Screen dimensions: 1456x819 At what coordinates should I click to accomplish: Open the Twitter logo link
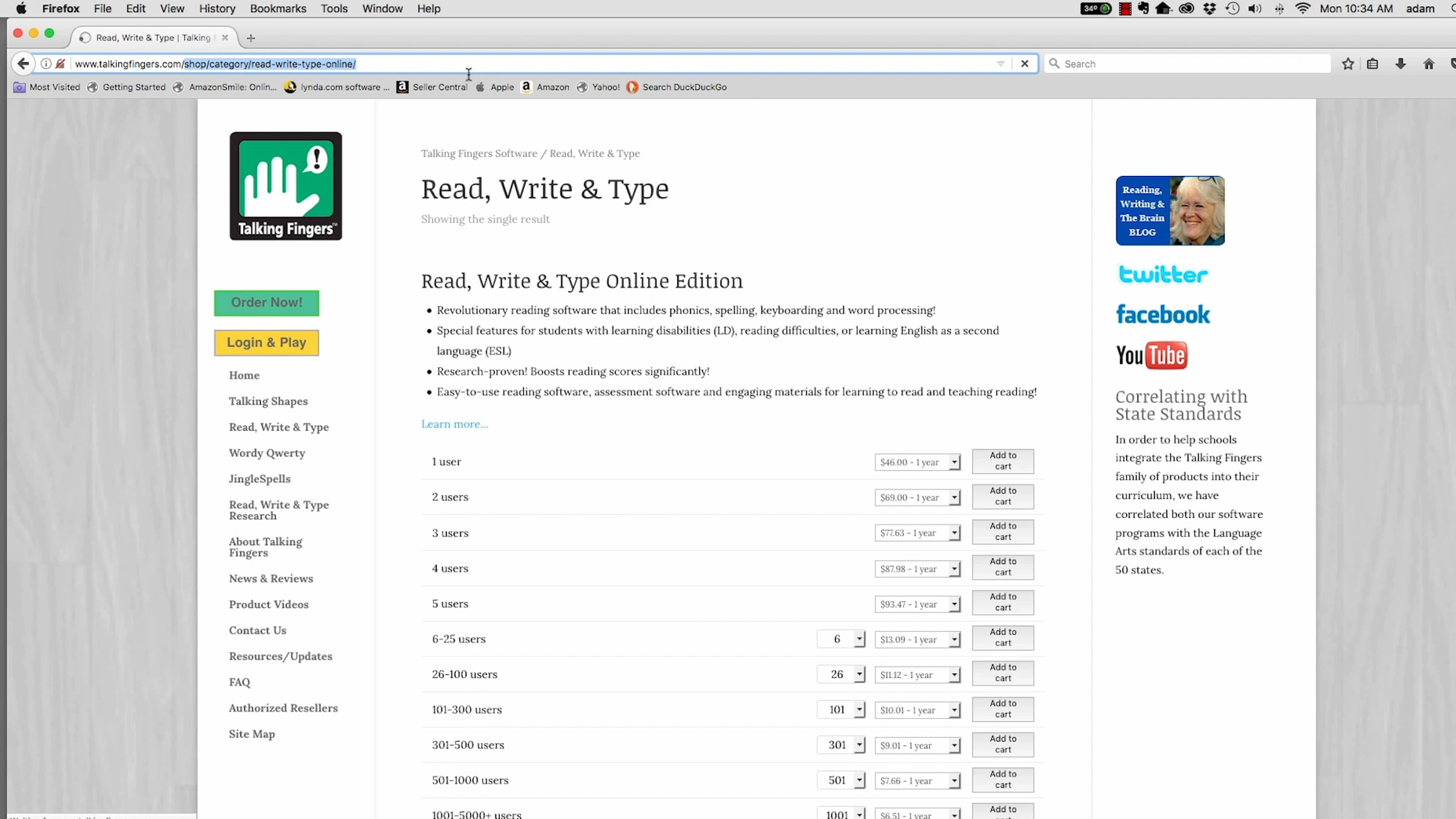pos(1163,274)
